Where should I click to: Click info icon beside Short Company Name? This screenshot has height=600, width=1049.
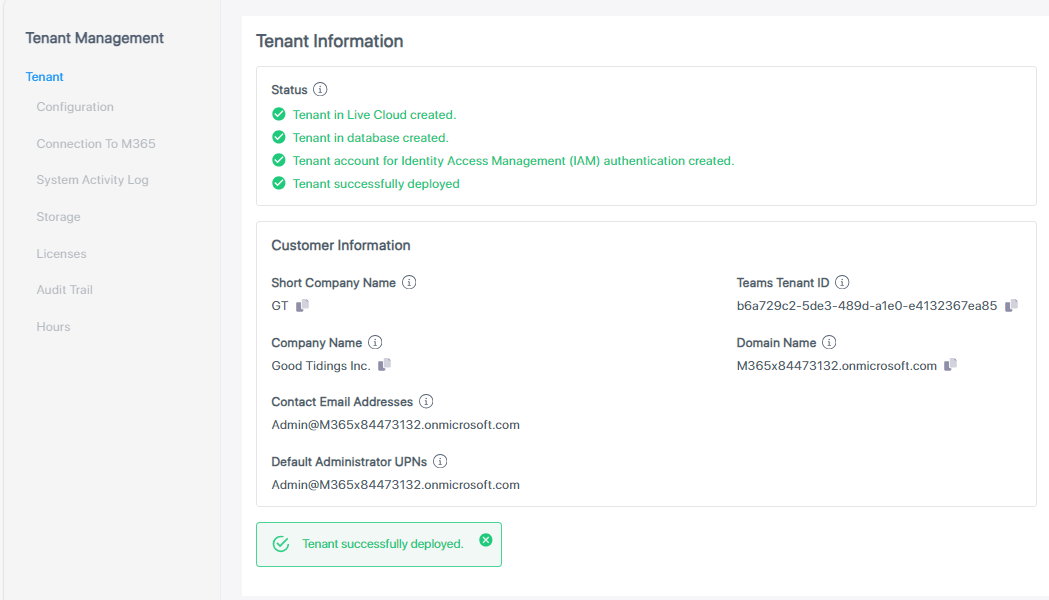click(x=409, y=283)
